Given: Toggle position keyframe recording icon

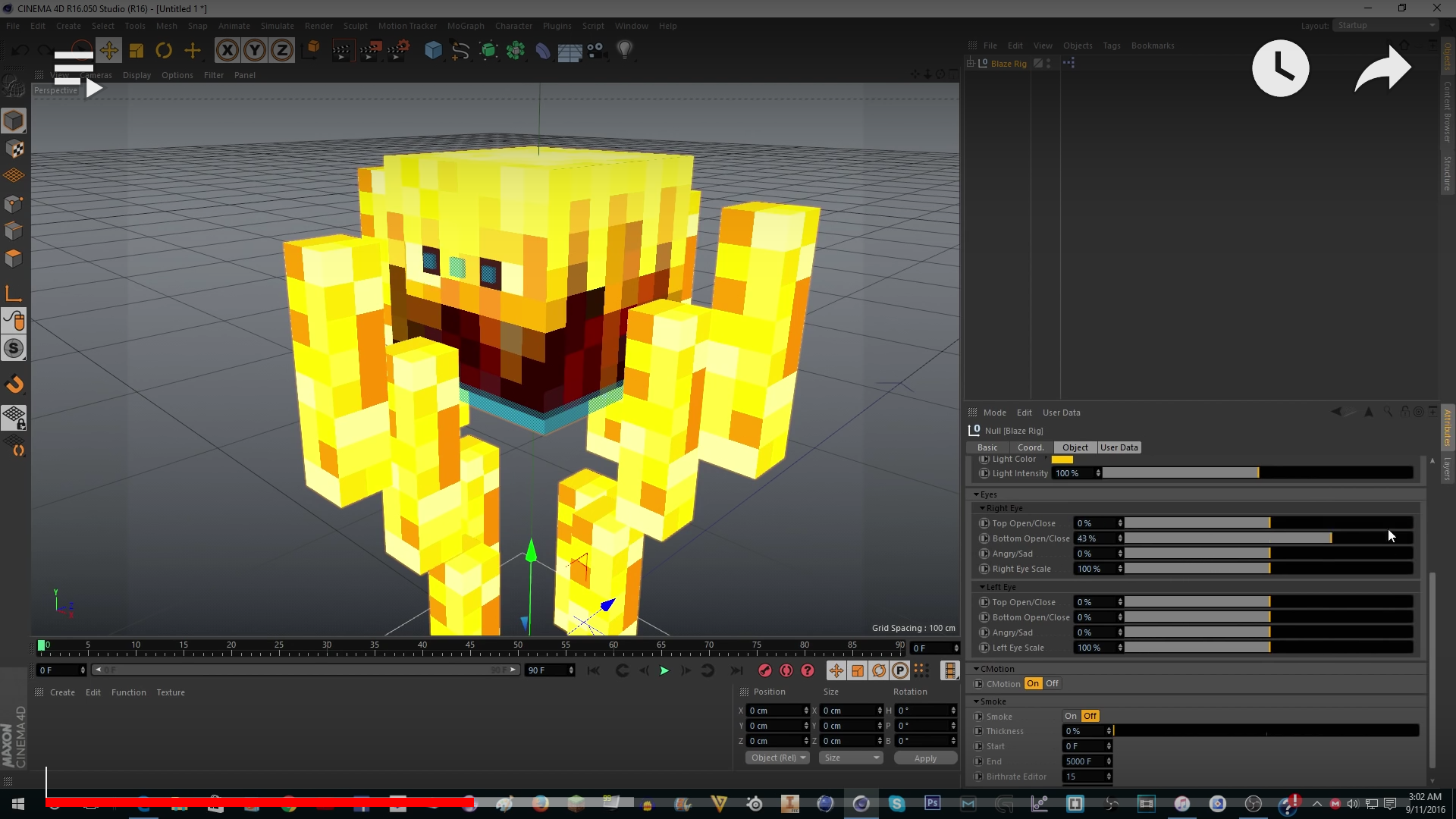Looking at the screenshot, I should [x=836, y=670].
